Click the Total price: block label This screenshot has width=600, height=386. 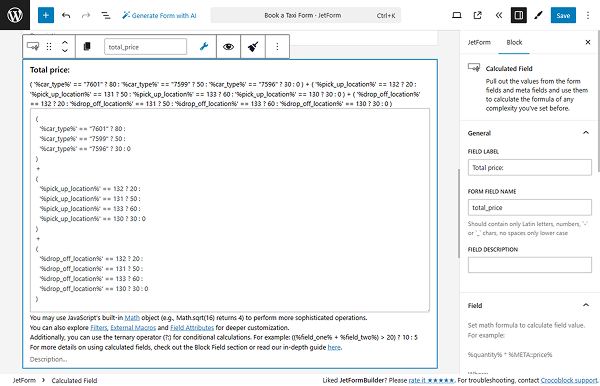(50, 70)
